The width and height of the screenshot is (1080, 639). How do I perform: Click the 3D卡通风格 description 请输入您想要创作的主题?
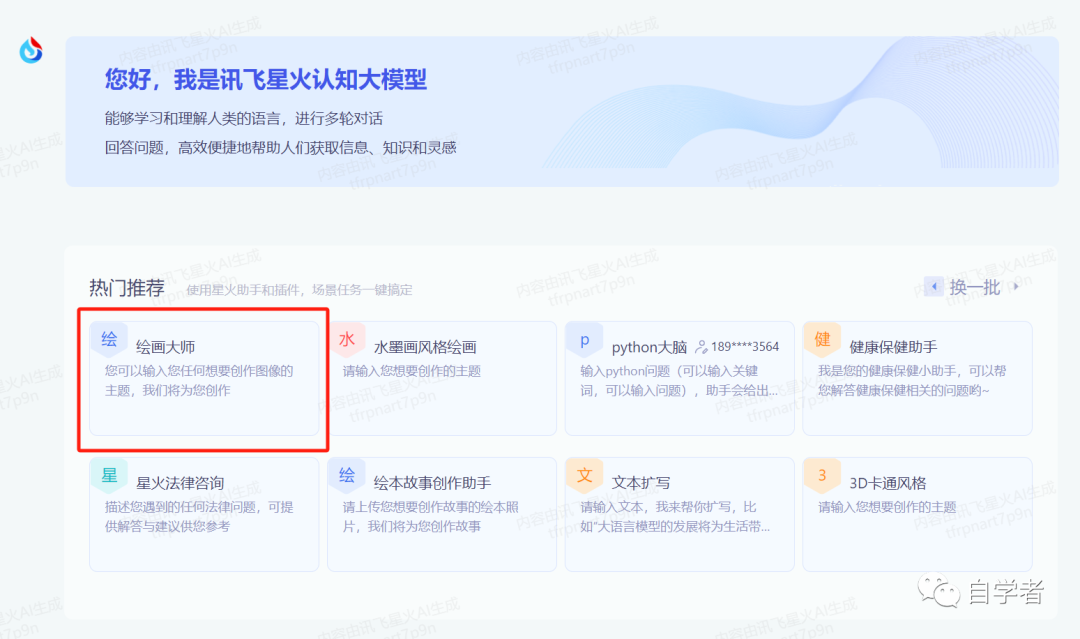887,507
